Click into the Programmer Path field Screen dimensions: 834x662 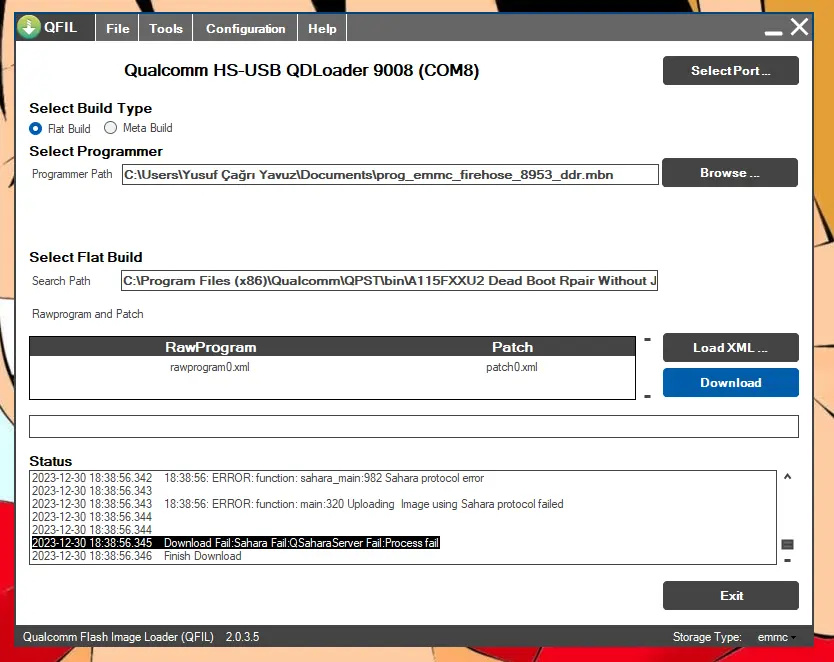[x=390, y=174]
